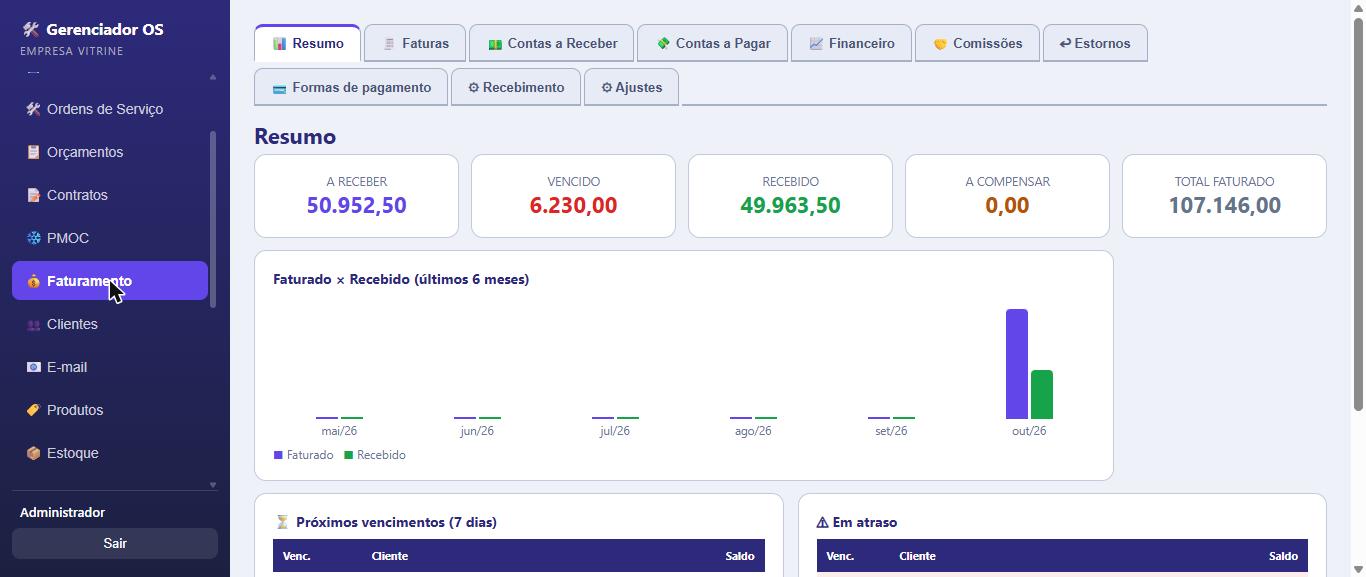This screenshot has width=1366, height=577.
Task: Click the mai/26 axis label
Action: point(339,431)
